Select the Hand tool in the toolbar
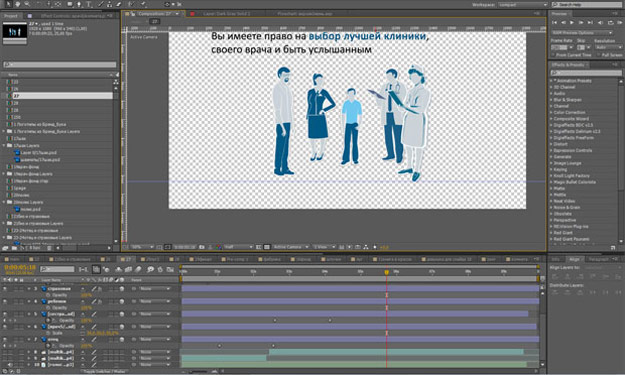 (x=18, y=4)
